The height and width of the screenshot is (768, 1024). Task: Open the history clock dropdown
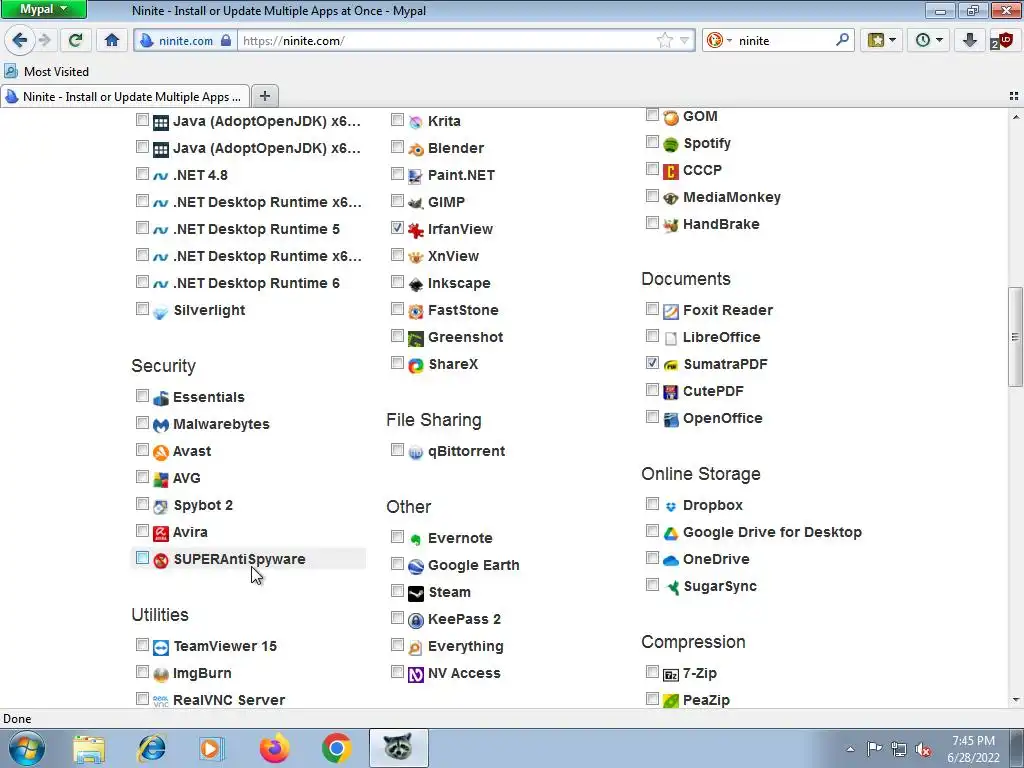[x=929, y=40]
